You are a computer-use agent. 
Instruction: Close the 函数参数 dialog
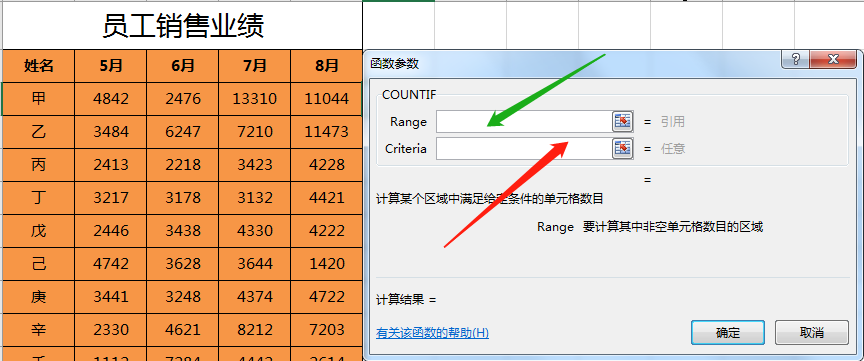click(833, 60)
